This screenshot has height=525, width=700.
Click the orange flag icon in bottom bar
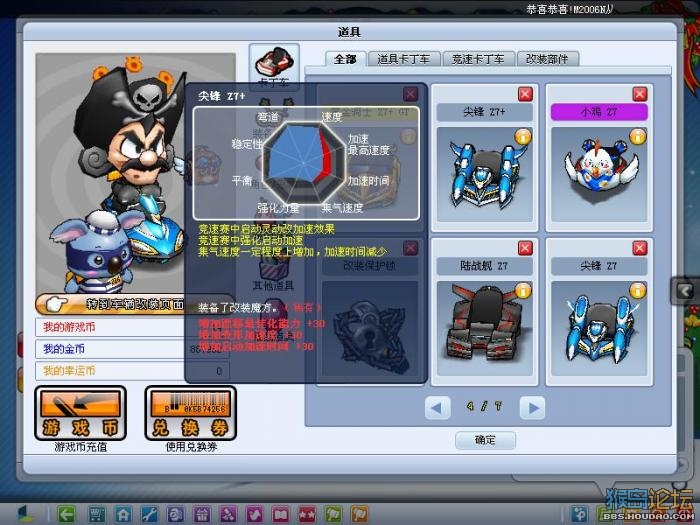click(359, 515)
